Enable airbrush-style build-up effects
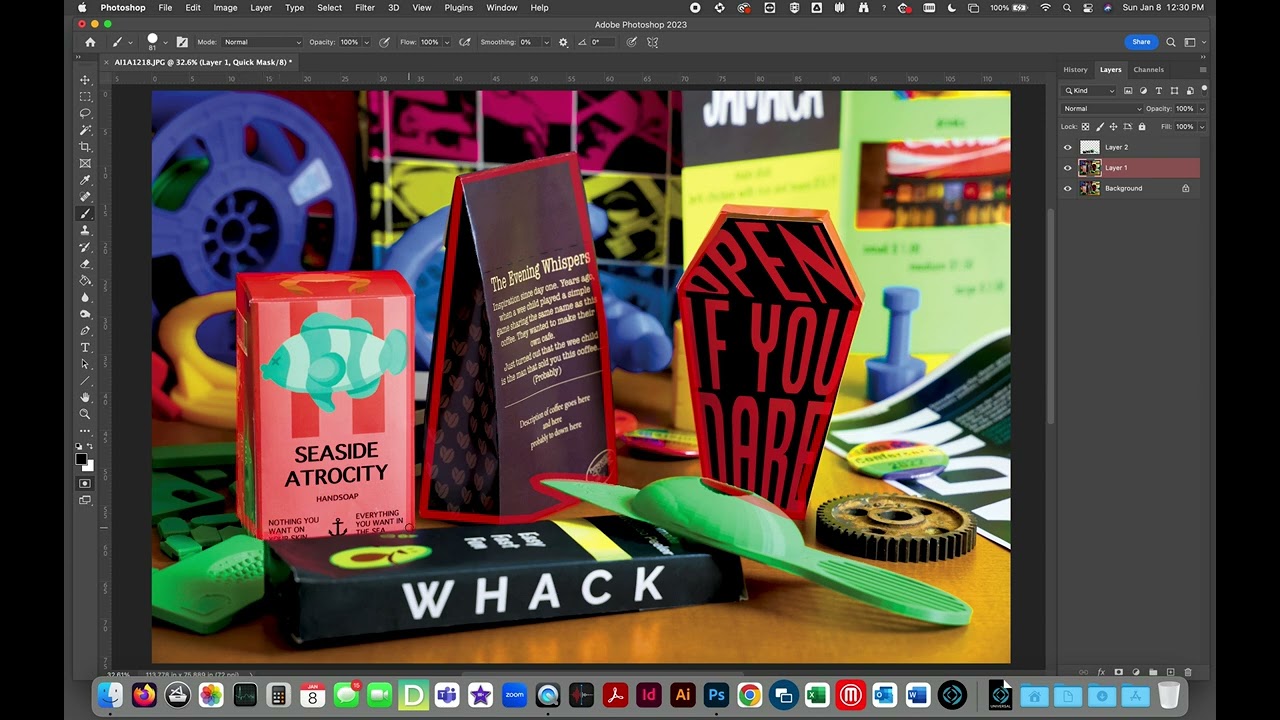Viewport: 1280px width, 720px height. tap(465, 42)
